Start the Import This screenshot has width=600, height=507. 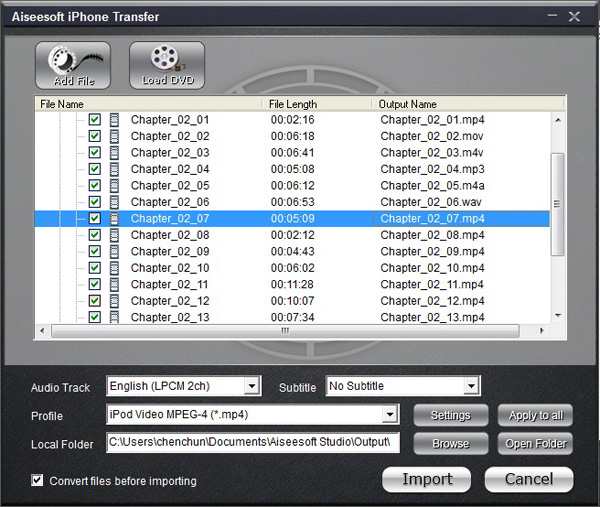pyautogui.click(x=427, y=479)
